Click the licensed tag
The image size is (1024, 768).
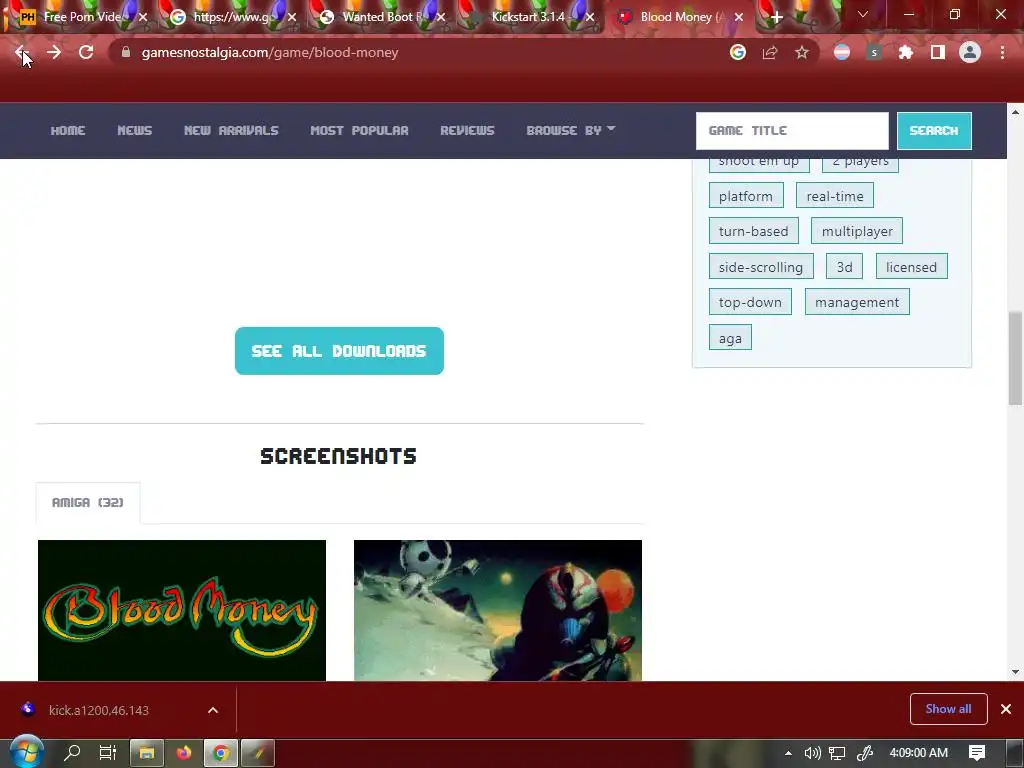tap(912, 266)
